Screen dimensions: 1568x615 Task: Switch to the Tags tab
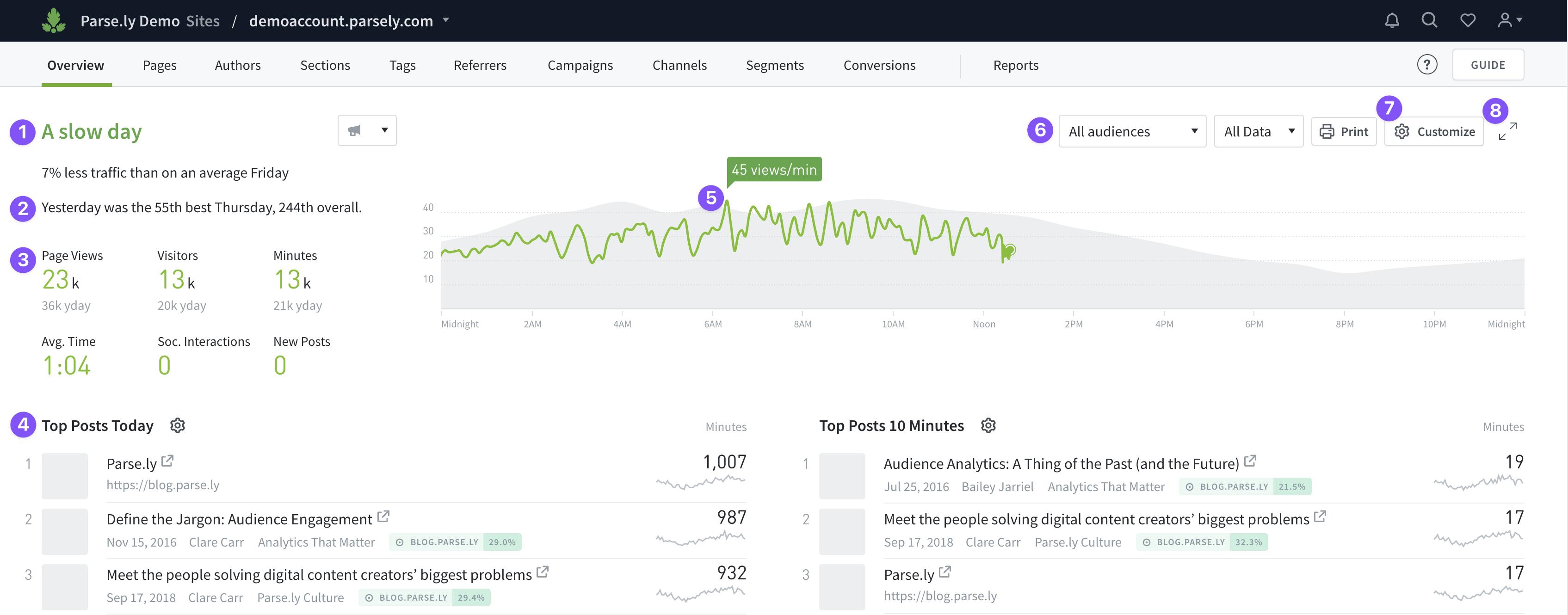point(402,65)
